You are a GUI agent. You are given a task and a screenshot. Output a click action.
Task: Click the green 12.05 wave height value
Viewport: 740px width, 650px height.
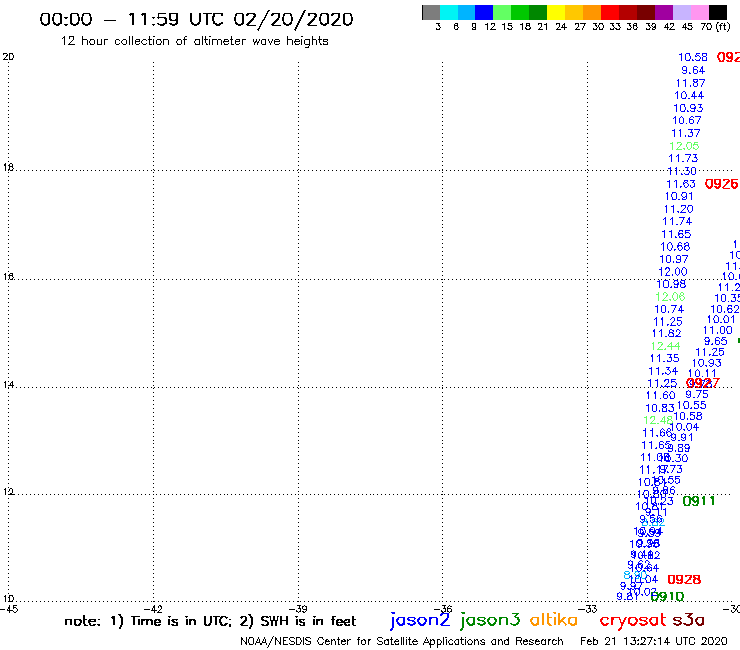click(x=684, y=146)
